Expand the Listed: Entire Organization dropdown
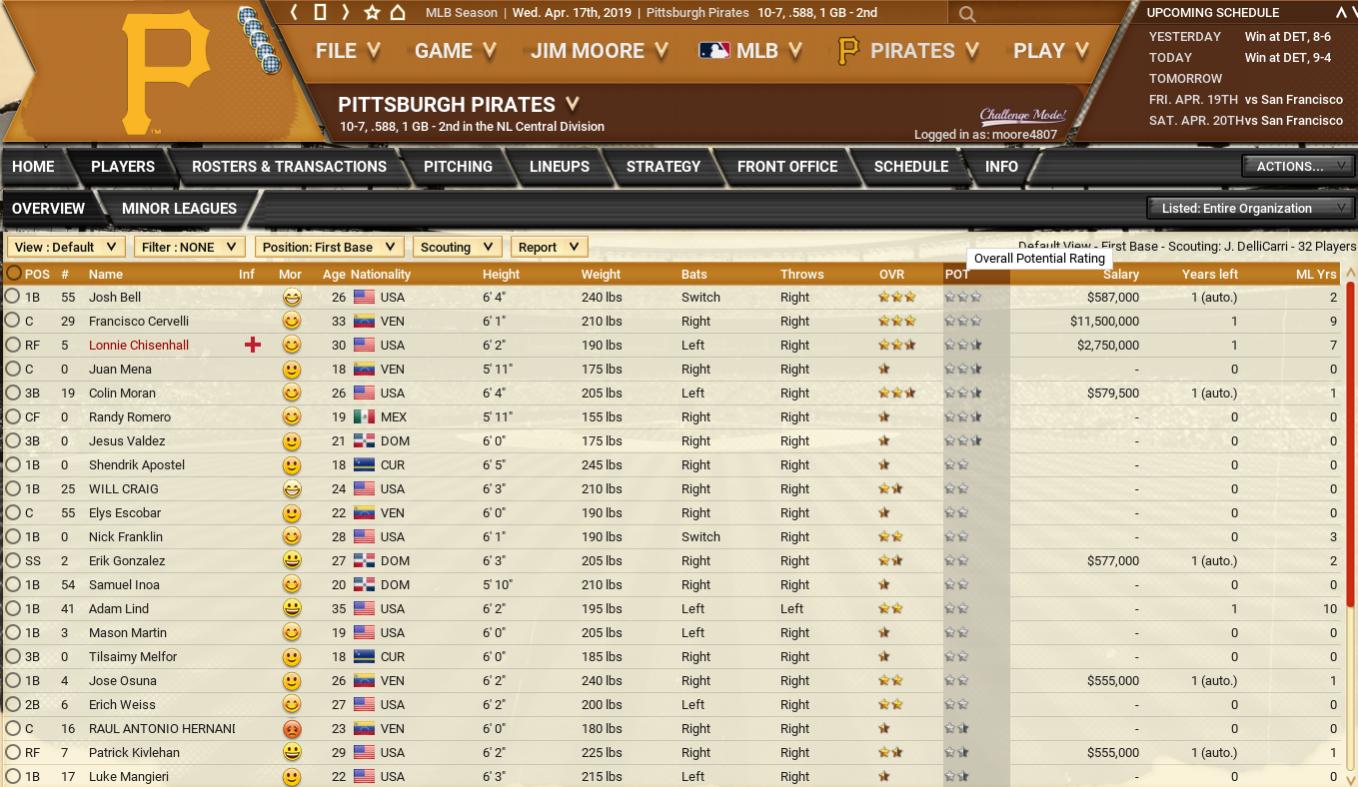Image resolution: width=1358 pixels, height=787 pixels. coord(1250,208)
